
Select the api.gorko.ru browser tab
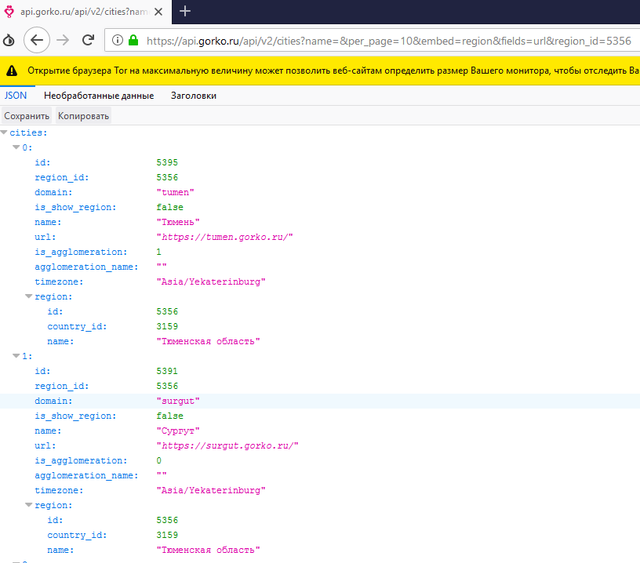(x=84, y=12)
